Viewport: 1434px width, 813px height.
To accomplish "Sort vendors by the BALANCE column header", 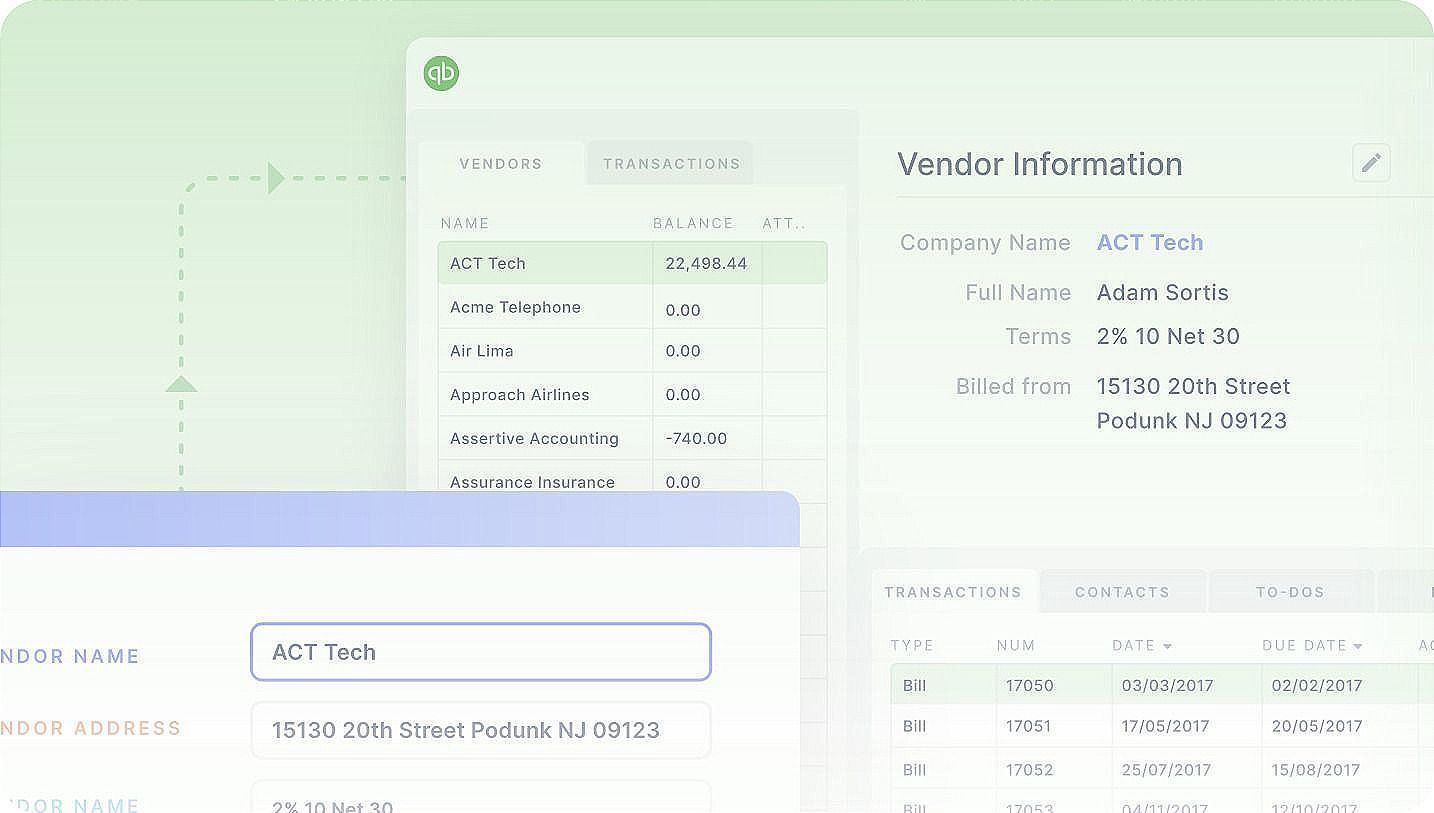I will tap(692, 223).
